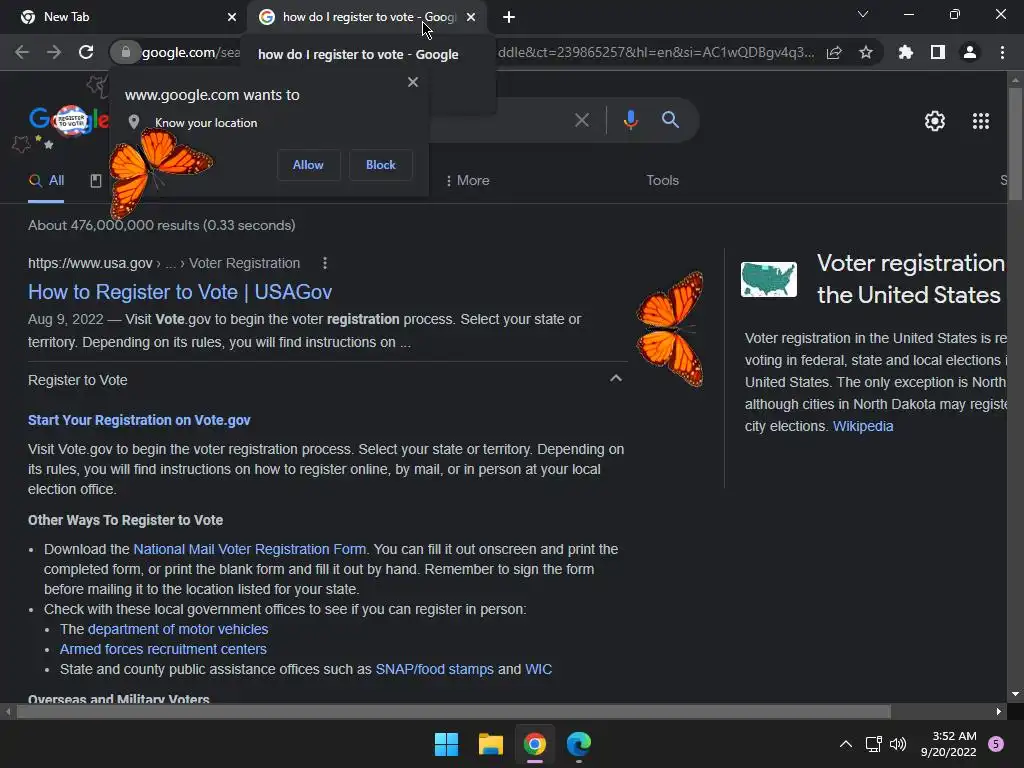Open National Mail Voter Registration Form link
The height and width of the screenshot is (768, 1024).
click(x=249, y=549)
